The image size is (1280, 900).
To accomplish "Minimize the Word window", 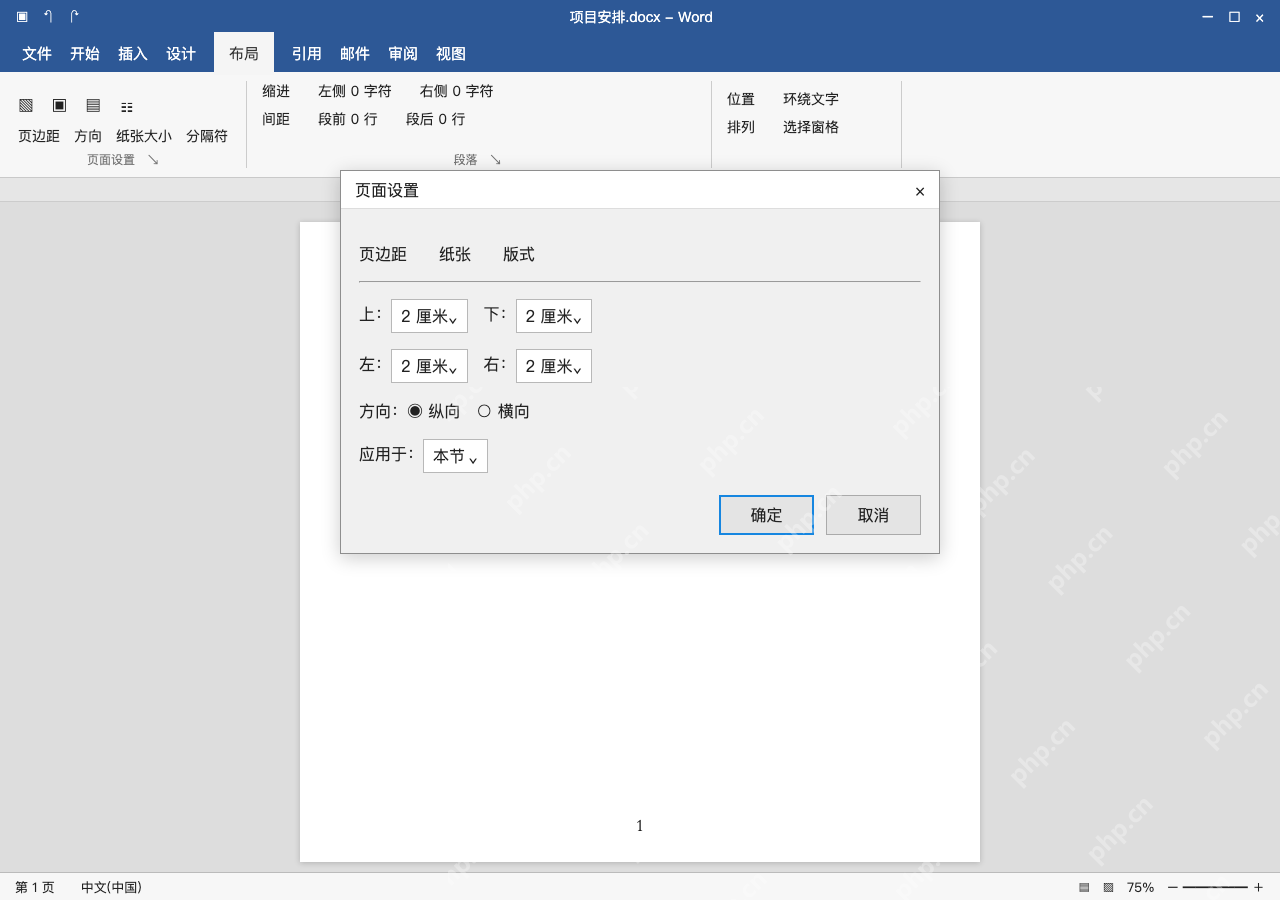I will (1207, 17).
